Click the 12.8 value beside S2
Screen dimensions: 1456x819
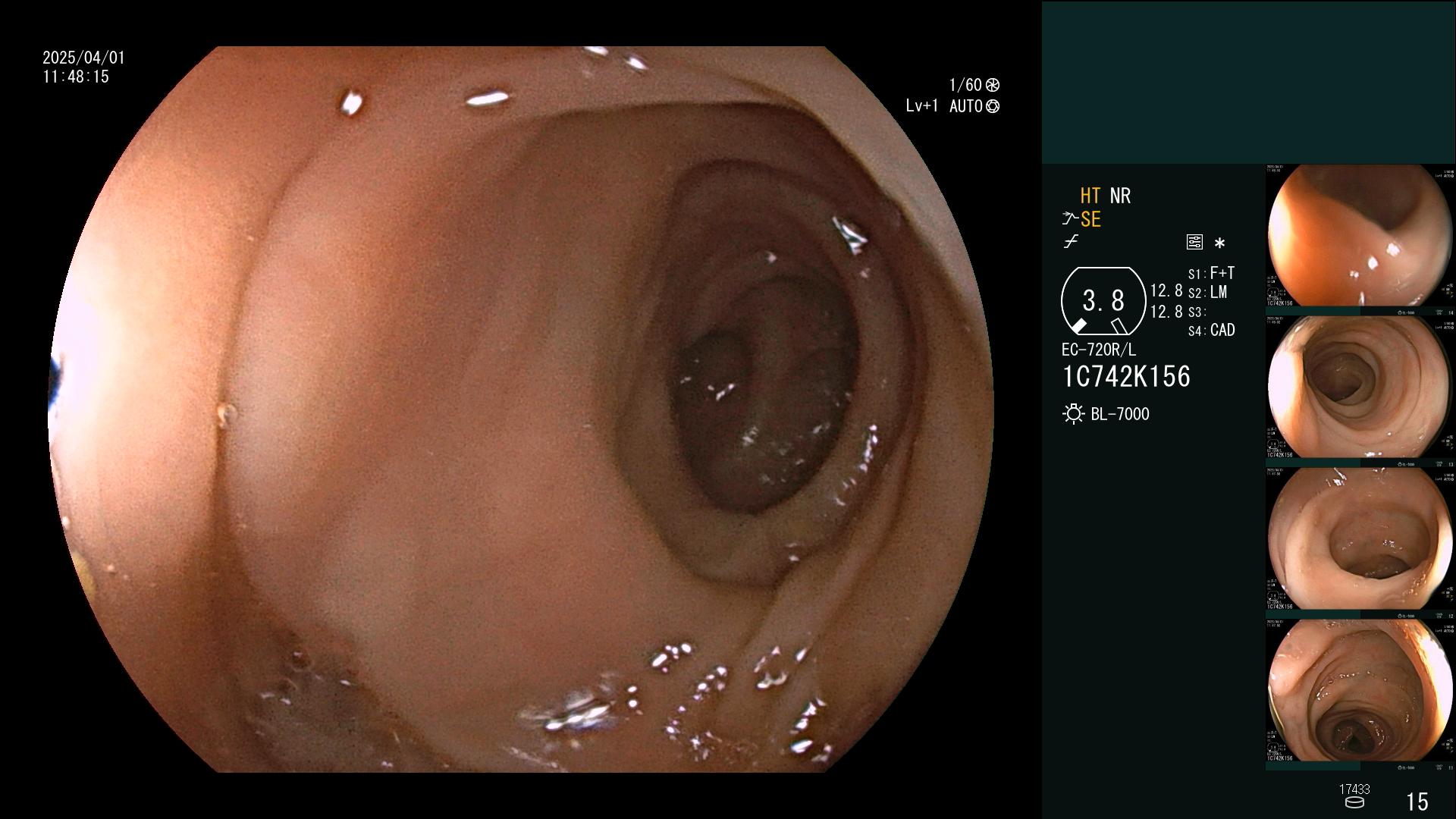tap(1166, 291)
